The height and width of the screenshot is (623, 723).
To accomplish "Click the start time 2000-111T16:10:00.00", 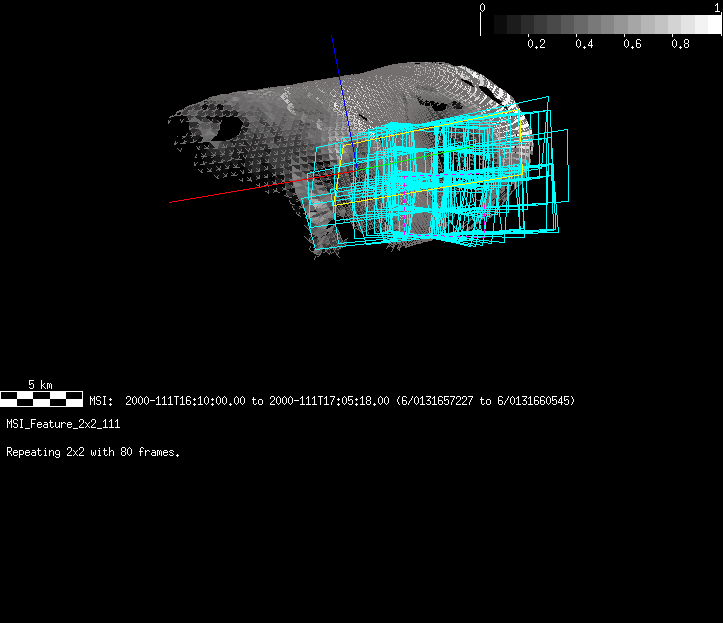I will tap(186, 401).
